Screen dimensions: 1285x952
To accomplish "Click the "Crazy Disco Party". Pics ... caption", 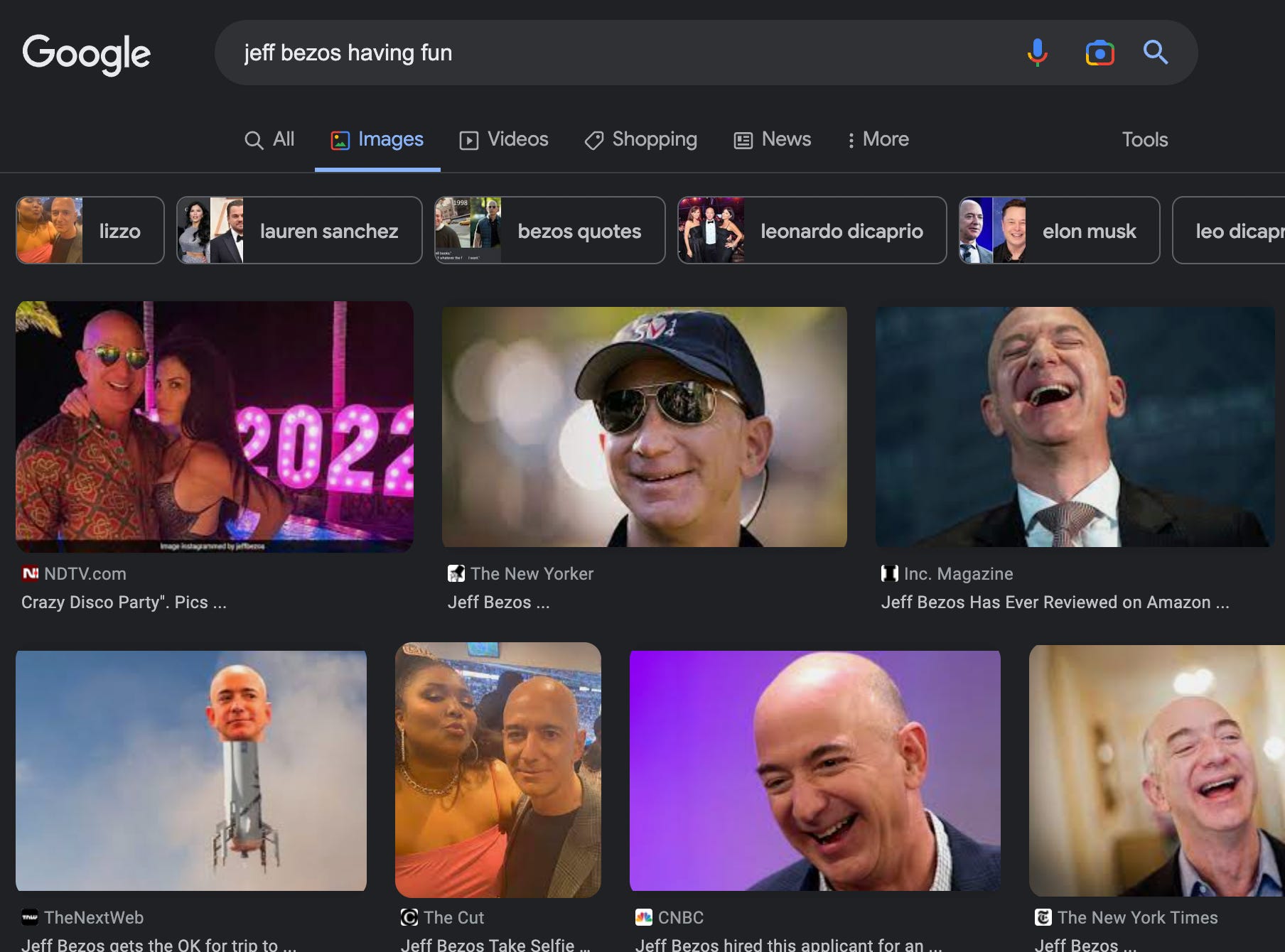I will pos(124,602).
